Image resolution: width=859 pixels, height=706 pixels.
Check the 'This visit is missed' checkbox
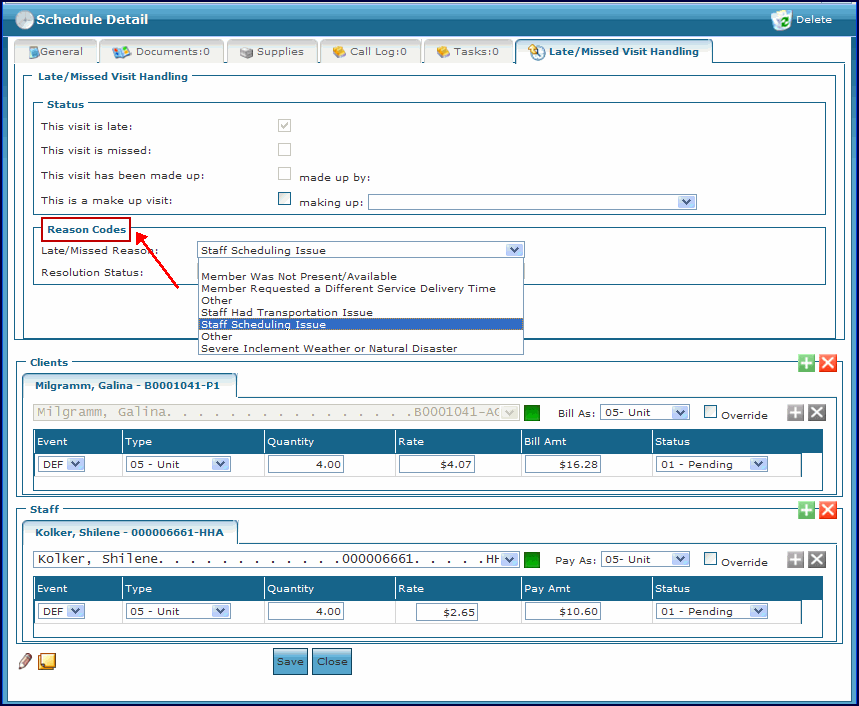tap(285, 150)
